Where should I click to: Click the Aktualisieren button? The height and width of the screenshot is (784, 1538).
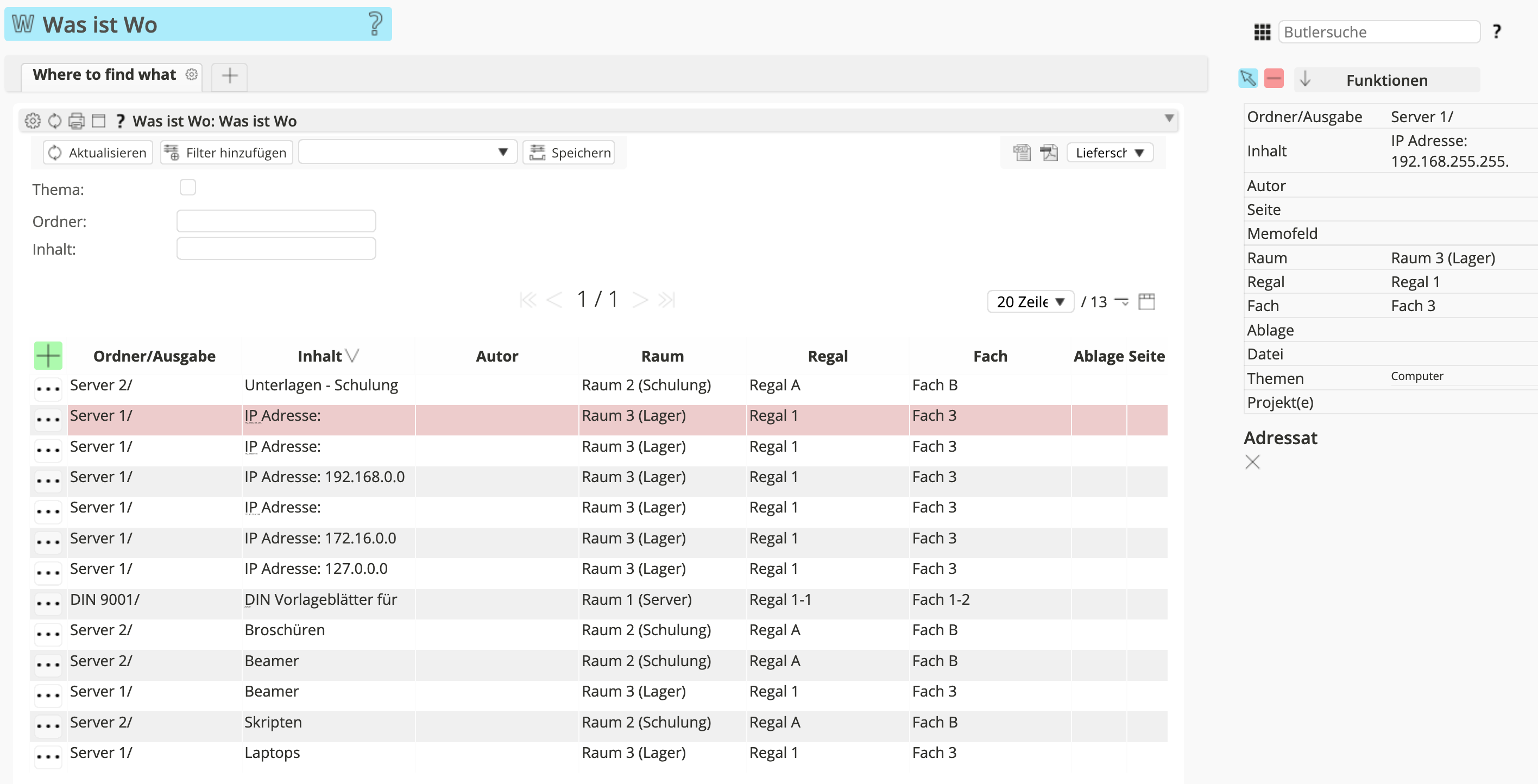point(98,153)
